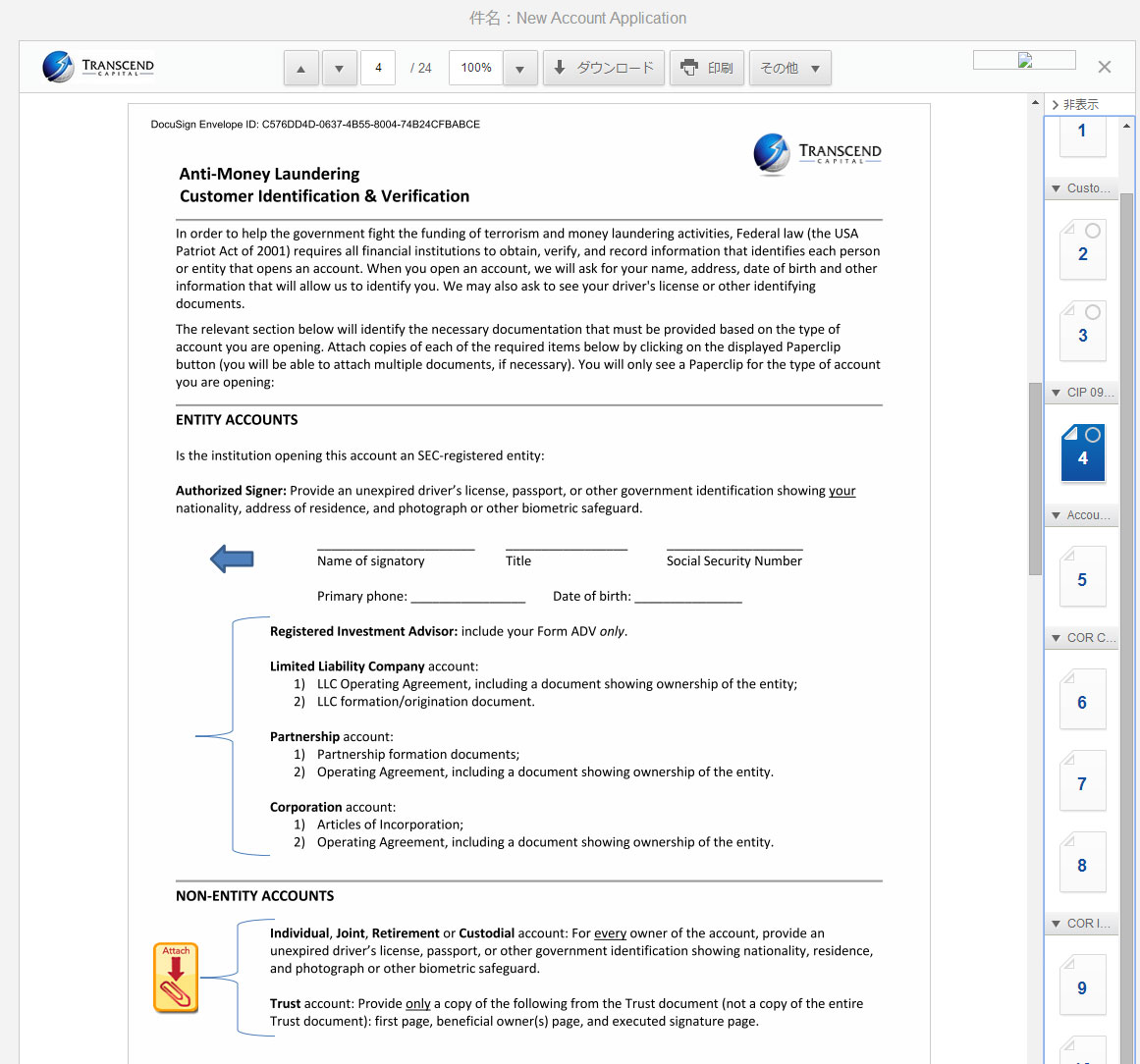Click the Attach paperclip icon
Image resolution: width=1140 pixels, height=1064 pixels.
coord(176,978)
